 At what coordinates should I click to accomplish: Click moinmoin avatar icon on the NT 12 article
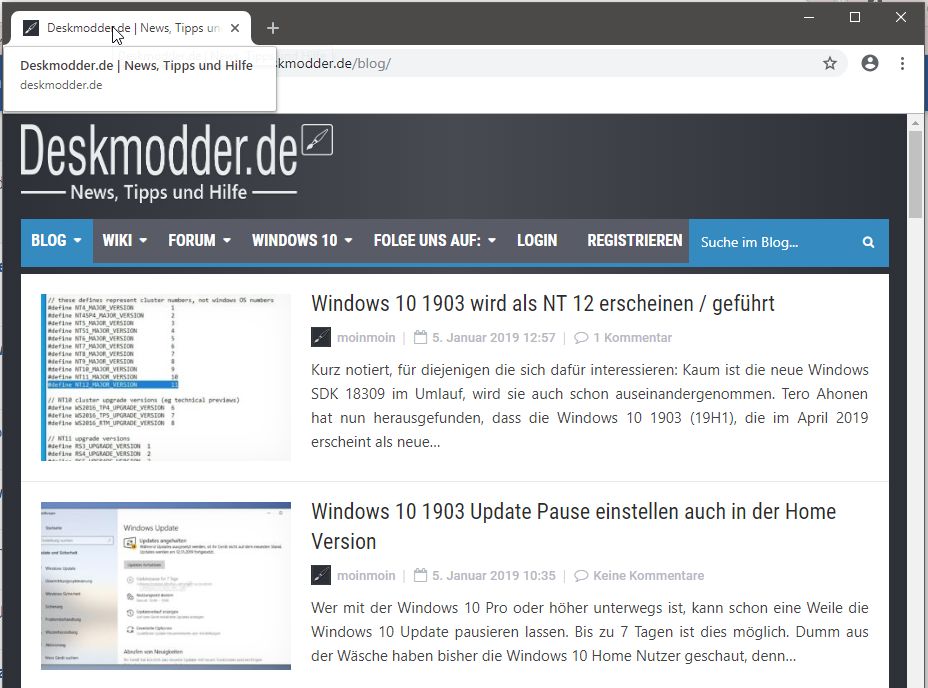(x=321, y=337)
